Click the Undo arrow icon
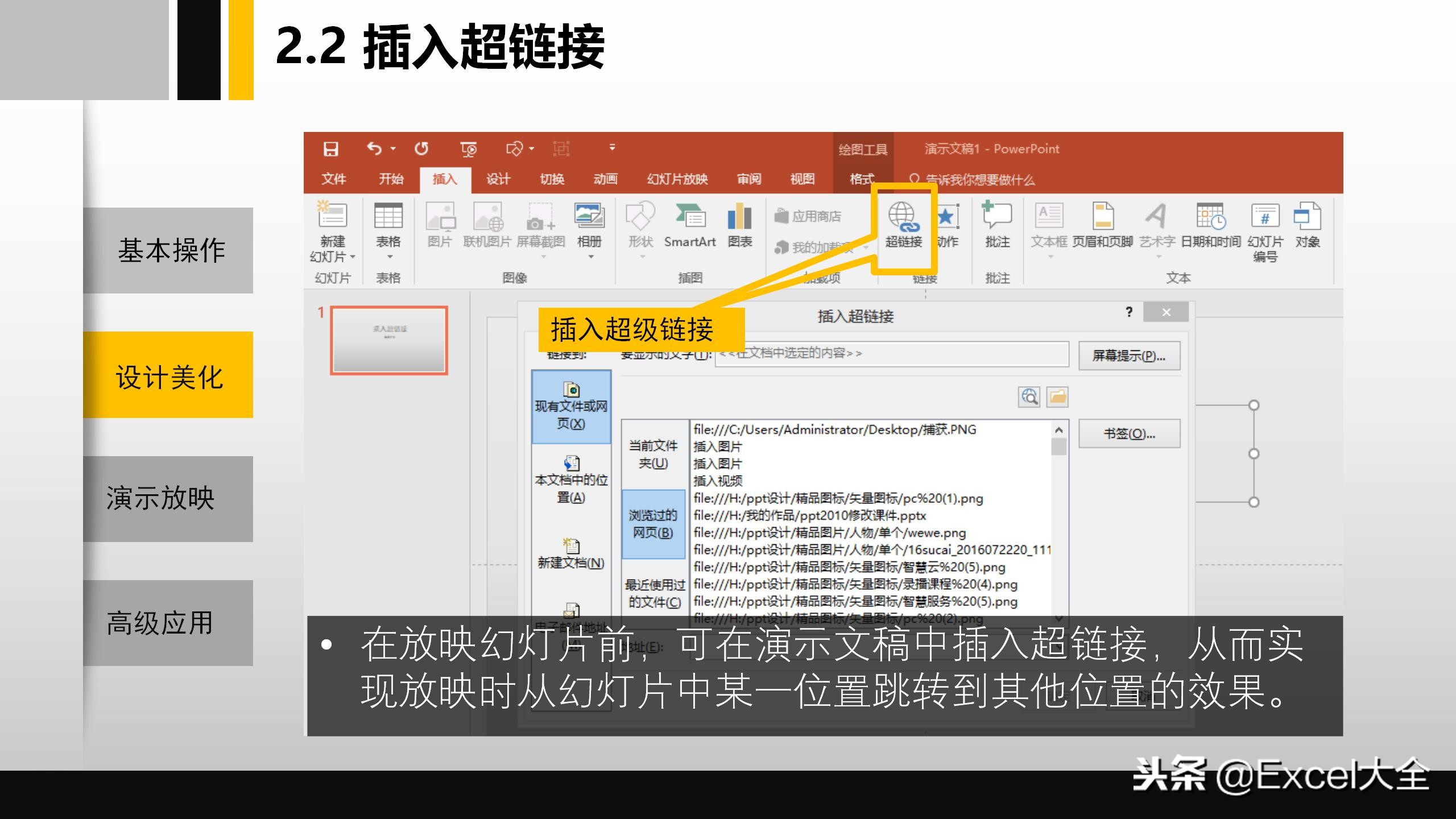Image resolution: width=1456 pixels, height=819 pixels. pos(375,148)
